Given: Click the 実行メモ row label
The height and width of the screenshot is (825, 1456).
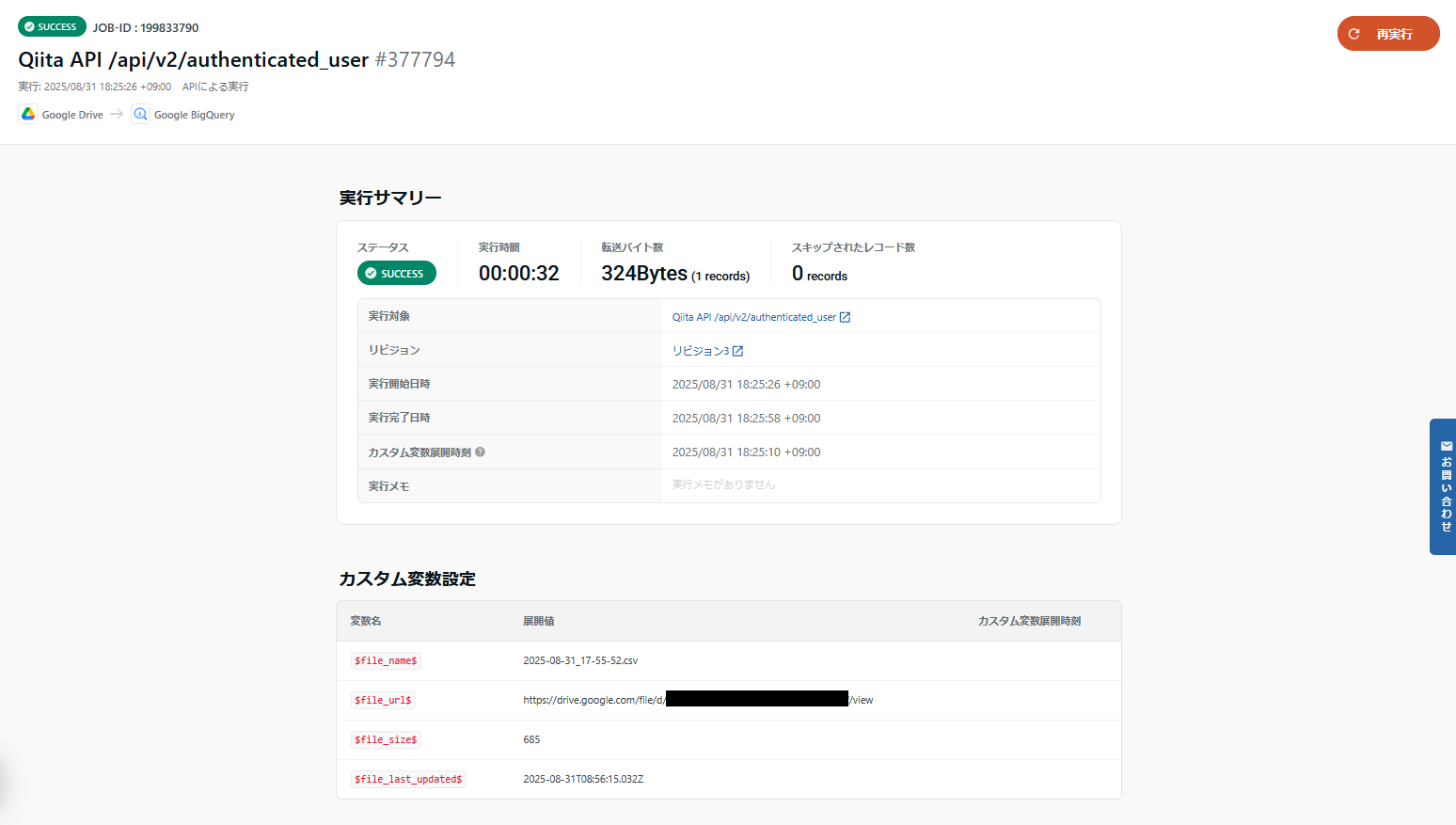Looking at the screenshot, I should click(x=388, y=486).
